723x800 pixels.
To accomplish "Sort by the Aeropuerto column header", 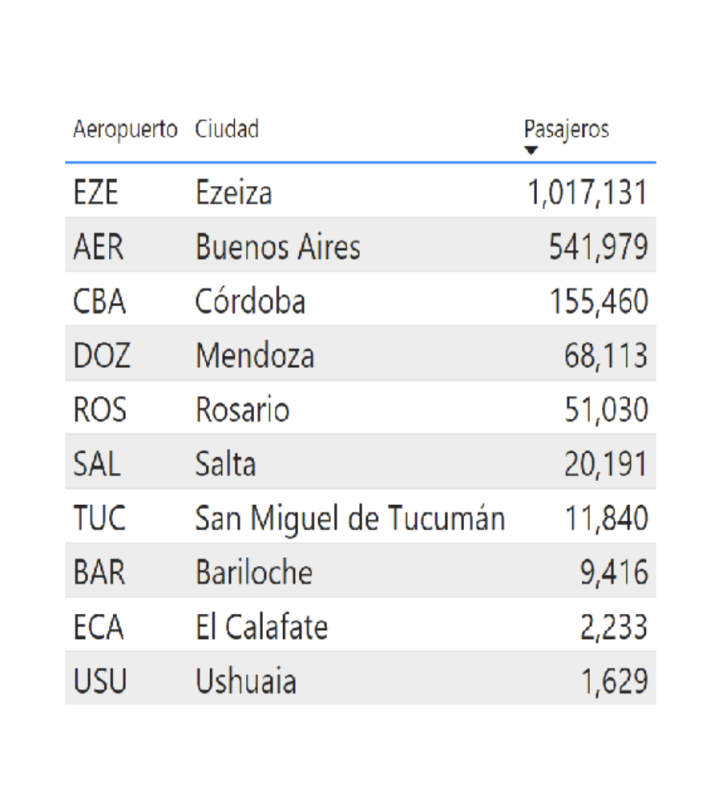I will tap(125, 129).
